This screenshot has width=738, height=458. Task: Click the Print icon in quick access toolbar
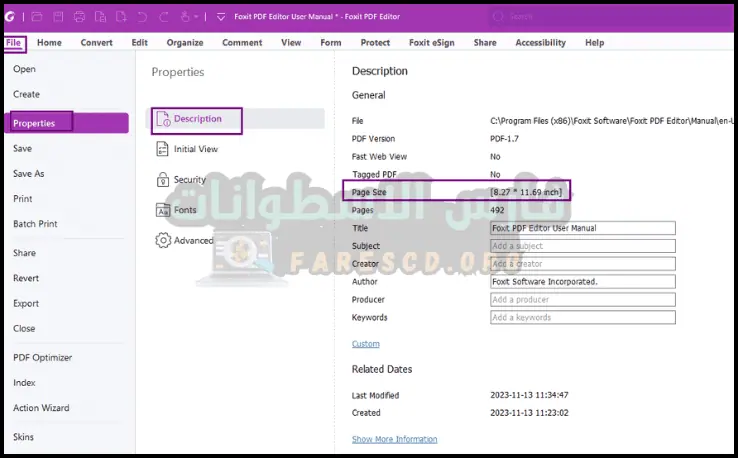point(79,17)
